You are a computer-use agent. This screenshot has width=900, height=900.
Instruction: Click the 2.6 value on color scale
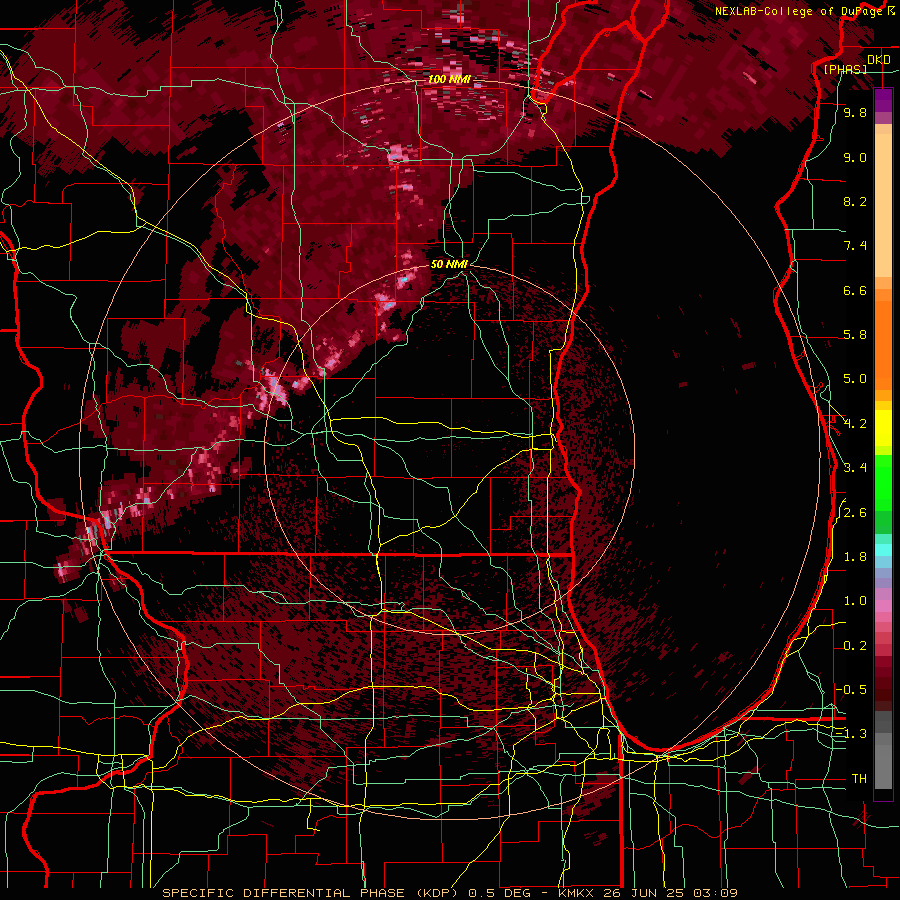tap(855, 513)
